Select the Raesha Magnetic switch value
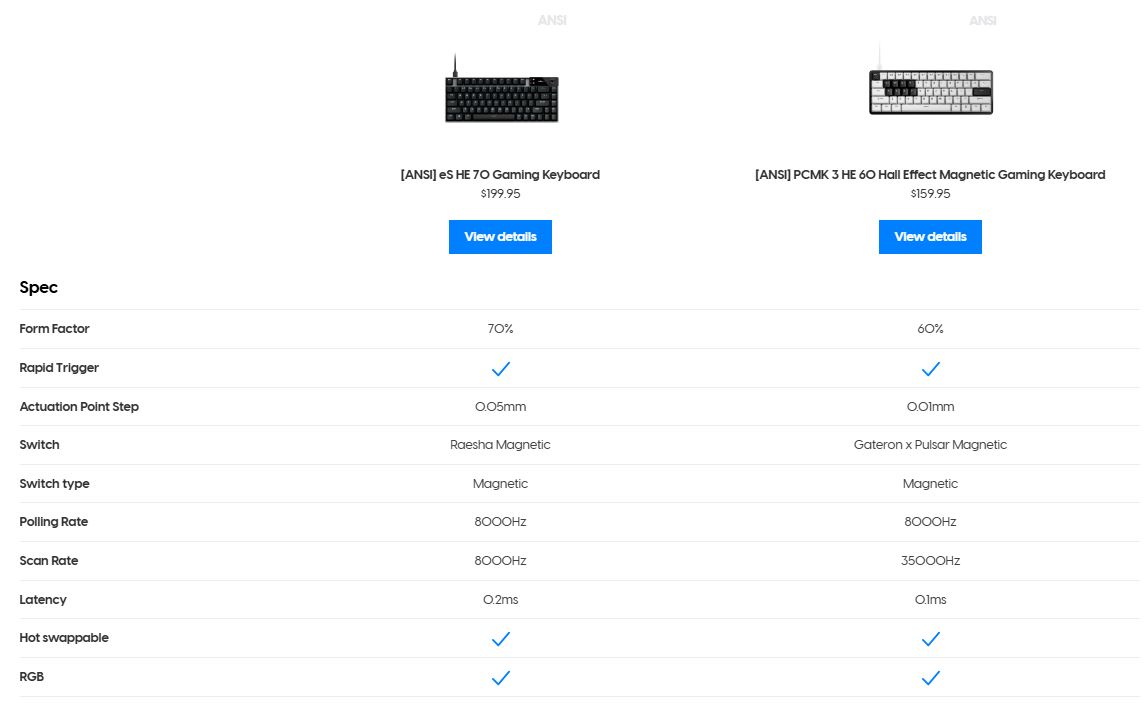 (x=500, y=445)
